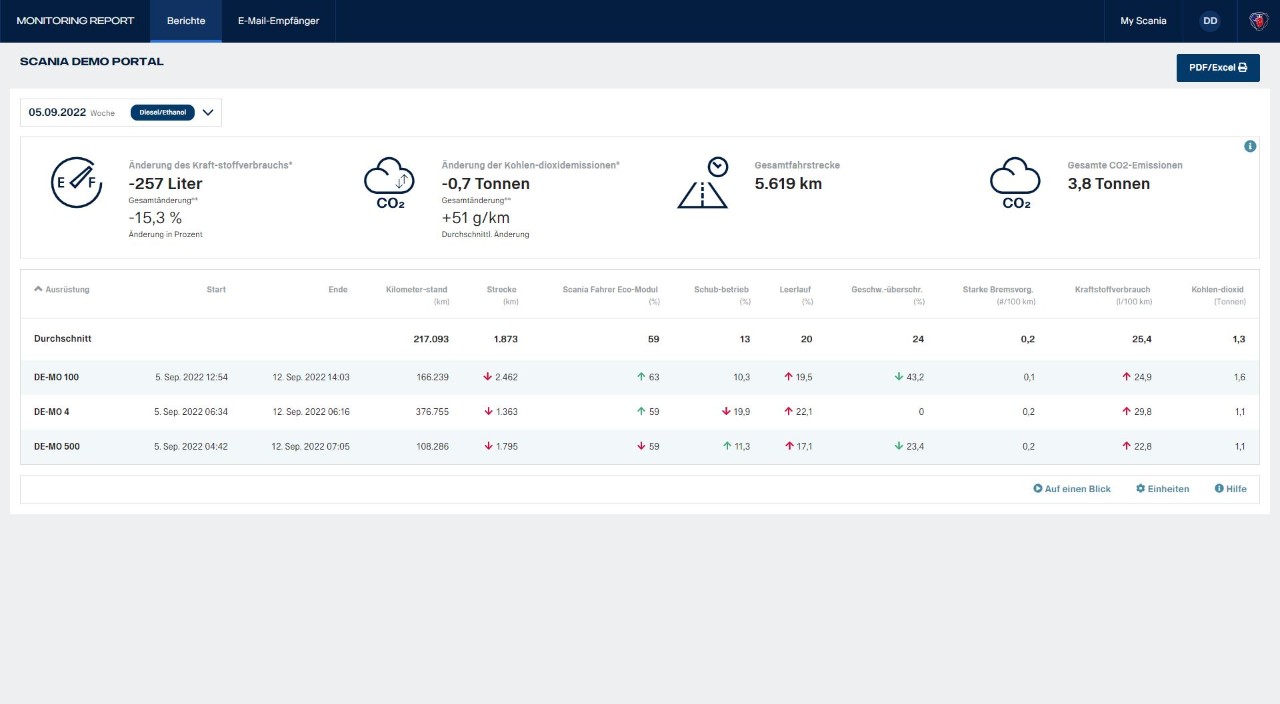This screenshot has height=704, width=1280.
Task: Click the red up arrow beside 22,8
Action: [1126, 447]
